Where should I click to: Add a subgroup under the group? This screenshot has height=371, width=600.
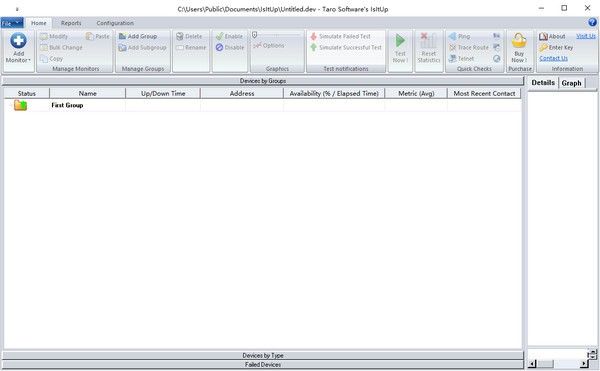click(142, 47)
